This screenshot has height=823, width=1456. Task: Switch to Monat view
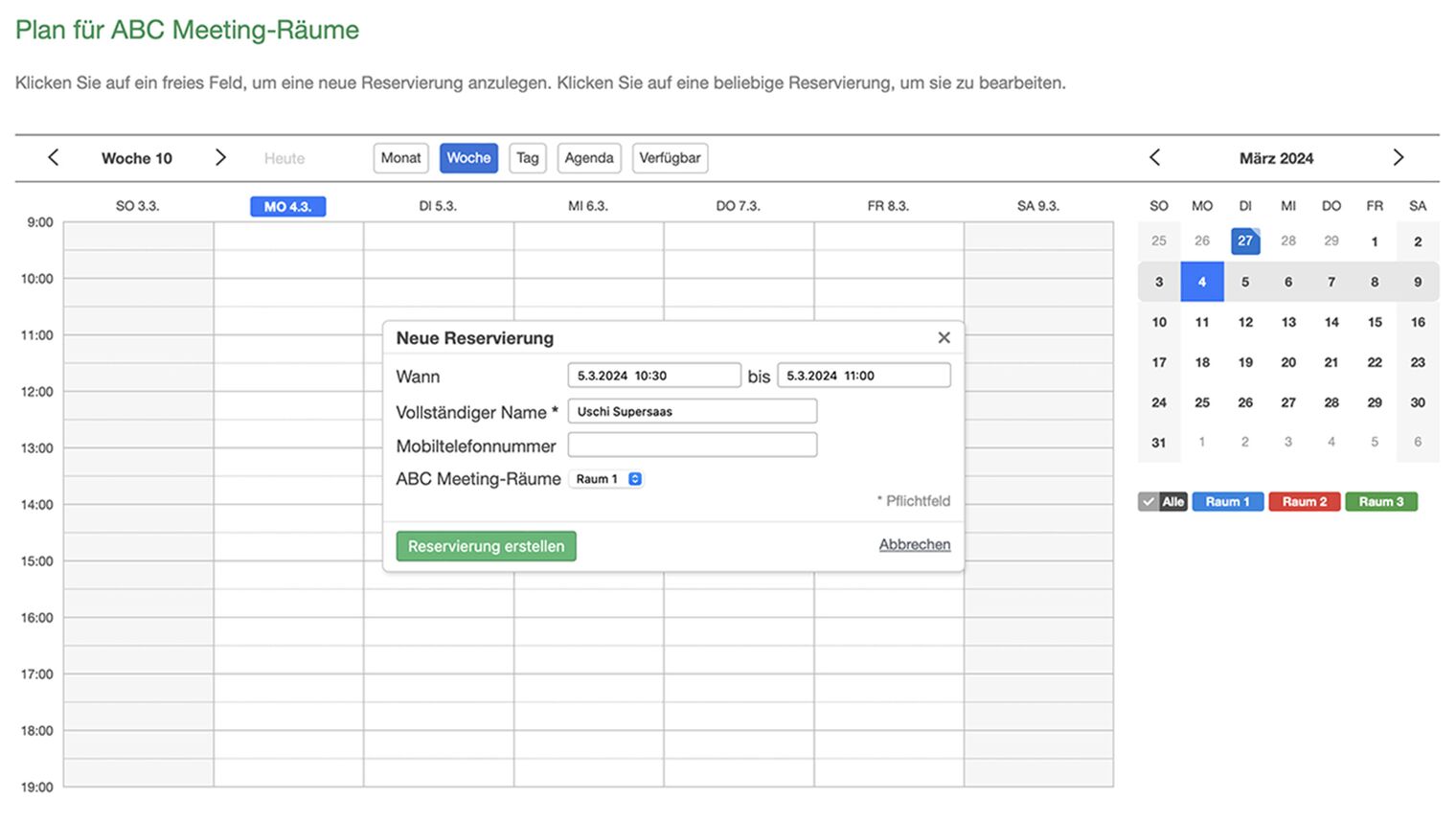[400, 158]
